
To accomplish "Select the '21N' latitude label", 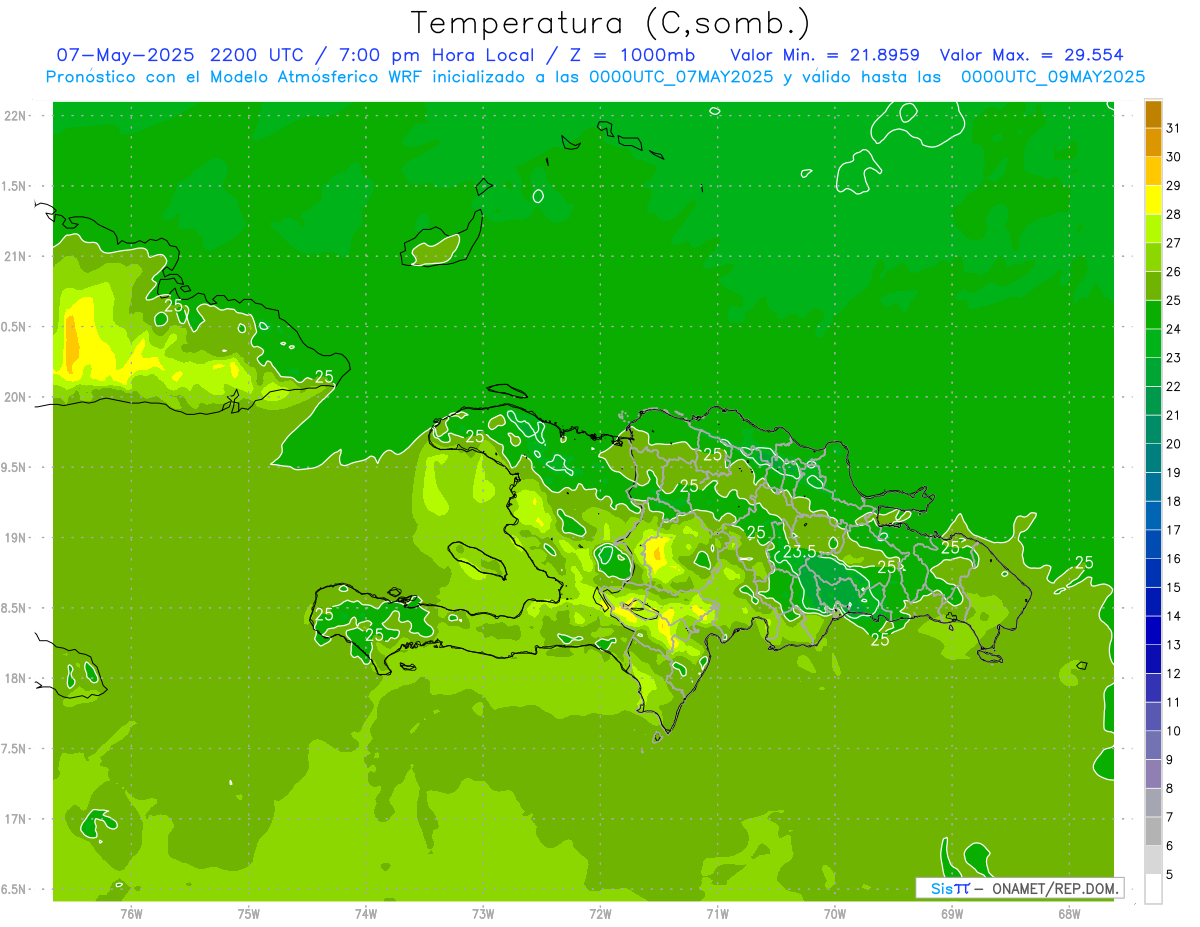I will [x=16, y=256].
